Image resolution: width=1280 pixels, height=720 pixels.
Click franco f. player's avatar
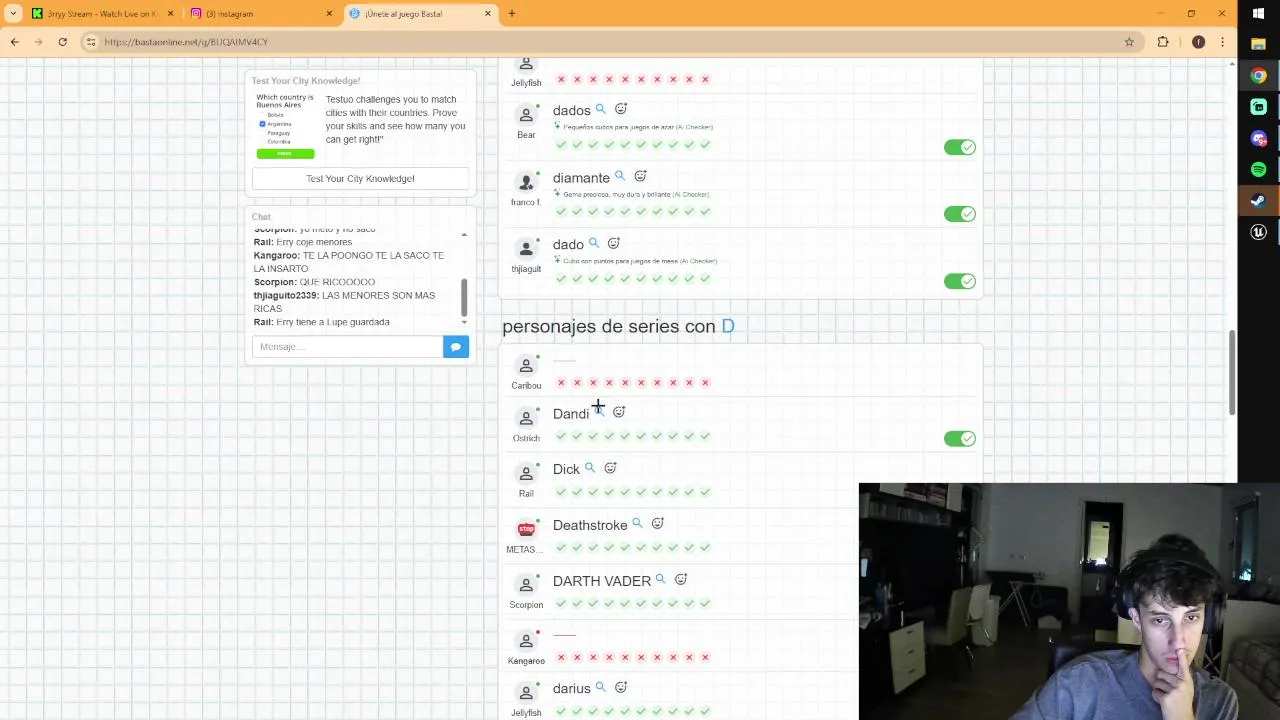pos(526,182)
